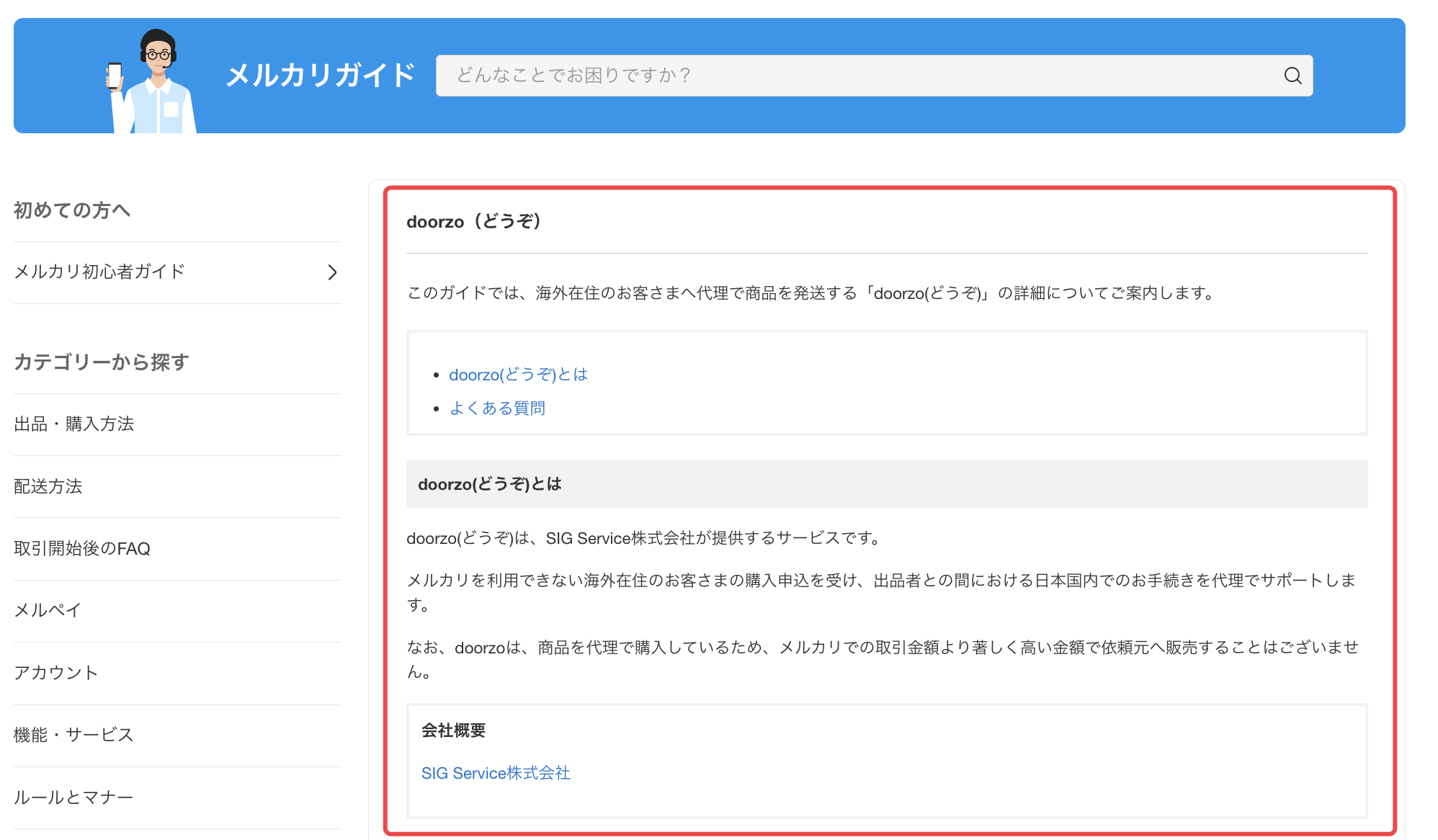Open アカウント category
Image resolution: width=1438 pixels, height=840 pixels.
click(177, 673)
